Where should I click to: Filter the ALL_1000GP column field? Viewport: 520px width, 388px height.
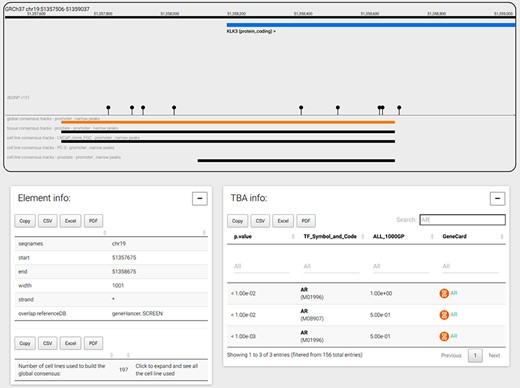[x=401, y=266]
